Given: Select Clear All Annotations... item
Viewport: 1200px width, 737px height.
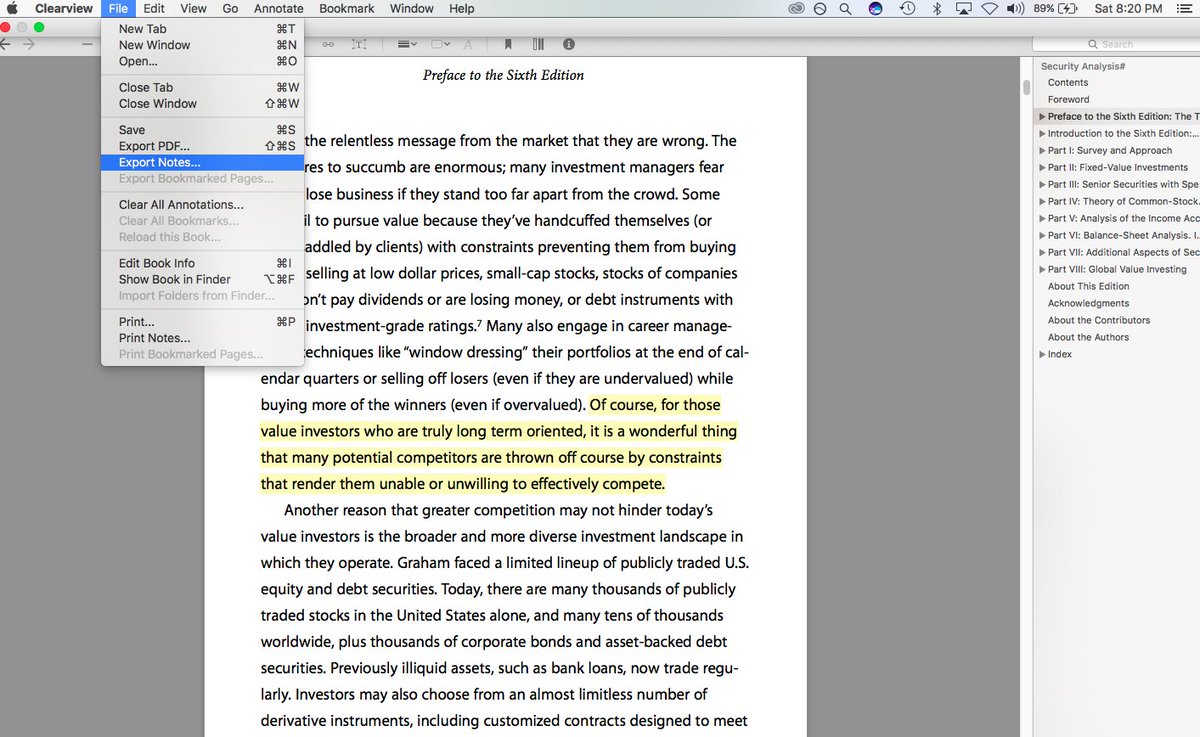Looking at the screenshot, I should pos(203,204).
